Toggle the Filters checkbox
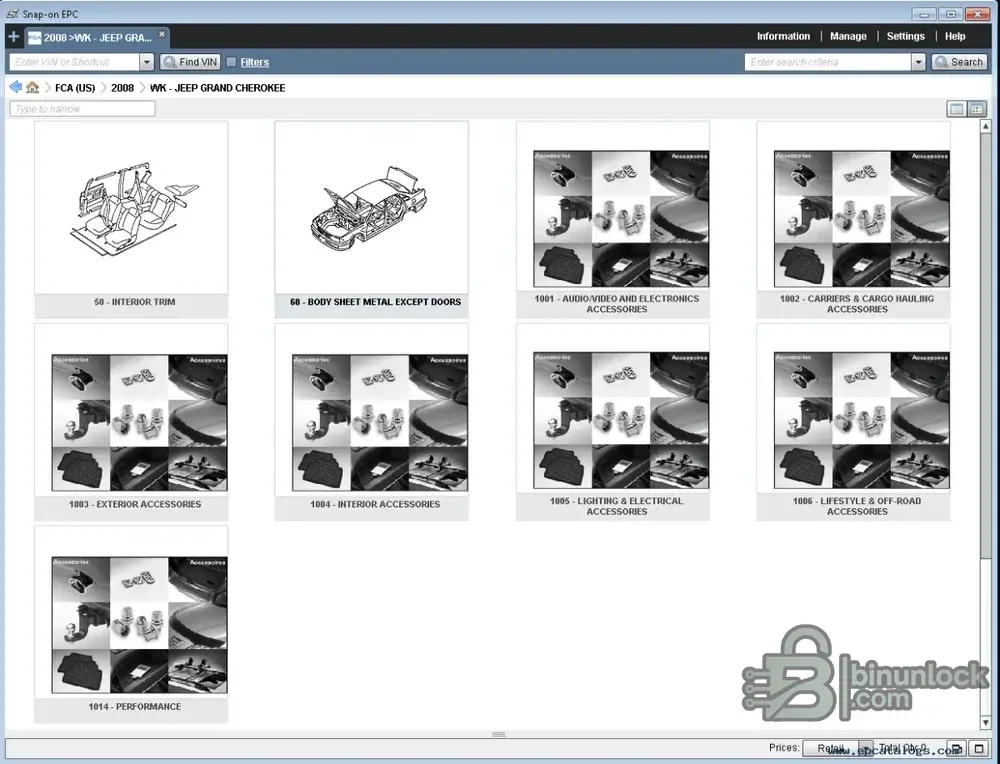Viewport: 1000px width, 764px height. click(x=232, y=62)
